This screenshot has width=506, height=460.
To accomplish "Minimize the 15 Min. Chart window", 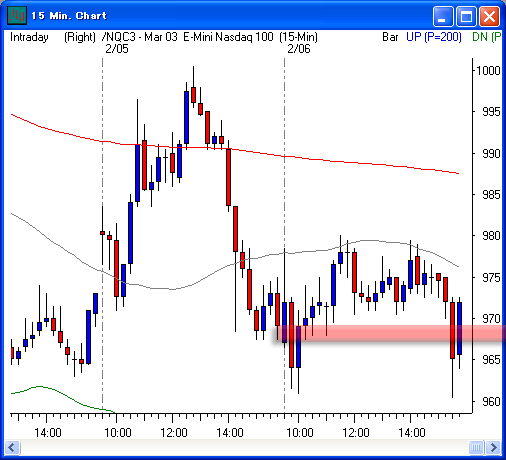I will tap(443, 16).
